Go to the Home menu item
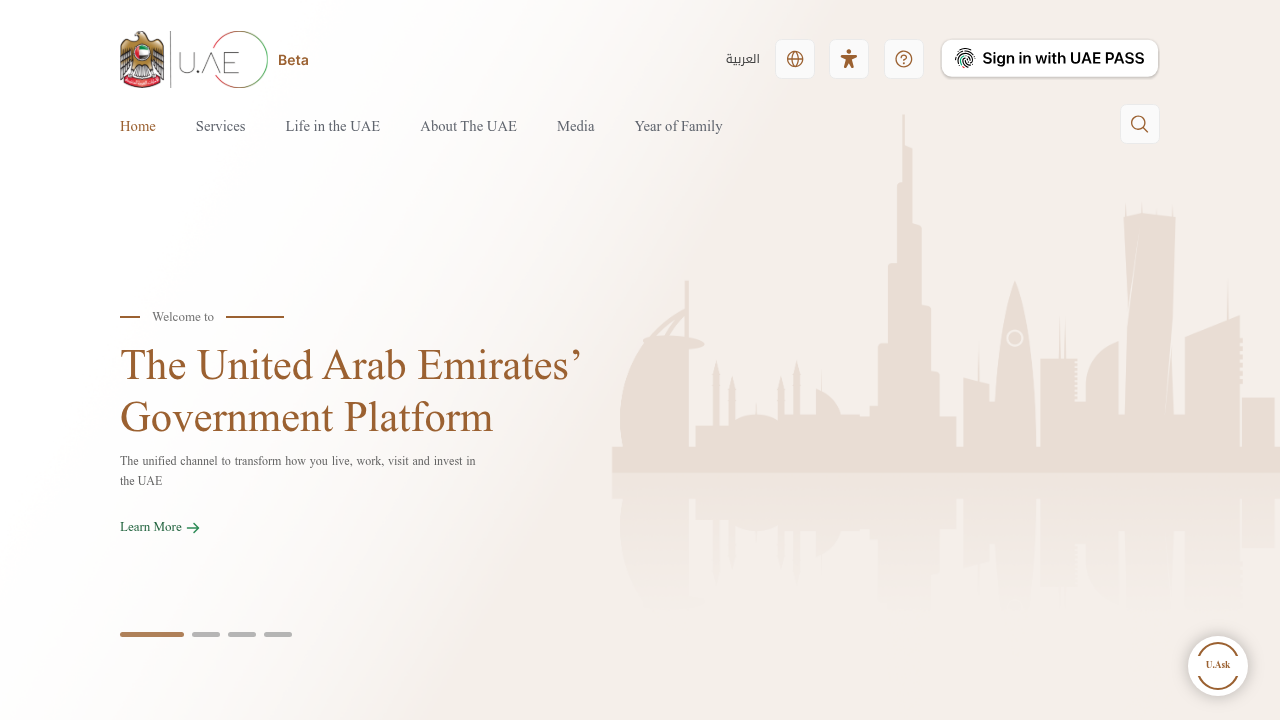1280x720 pixels. tap(138, 126)
